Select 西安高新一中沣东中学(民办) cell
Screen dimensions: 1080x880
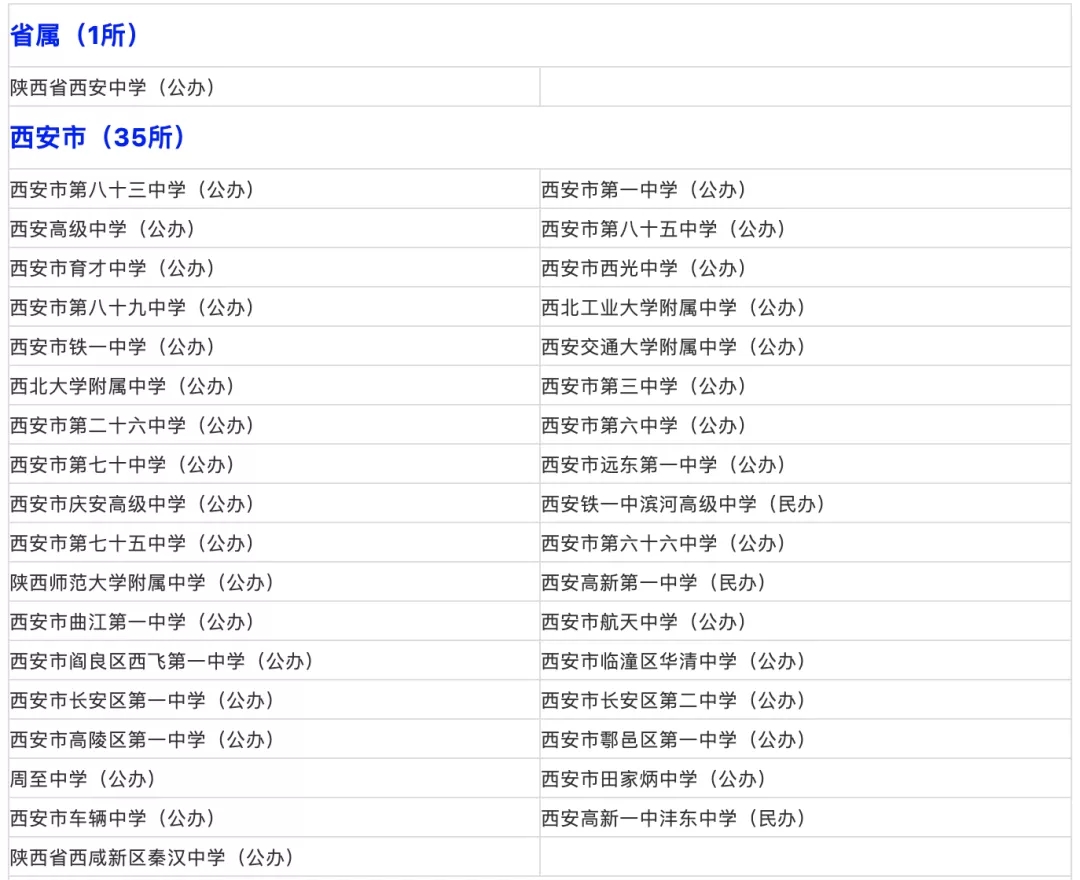(x=805, y=817)
